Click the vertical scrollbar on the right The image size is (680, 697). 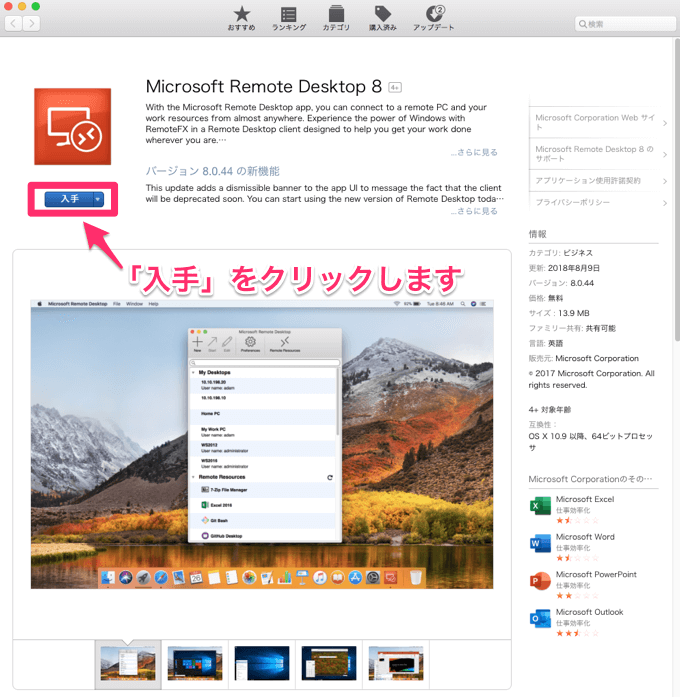point(677,191)
